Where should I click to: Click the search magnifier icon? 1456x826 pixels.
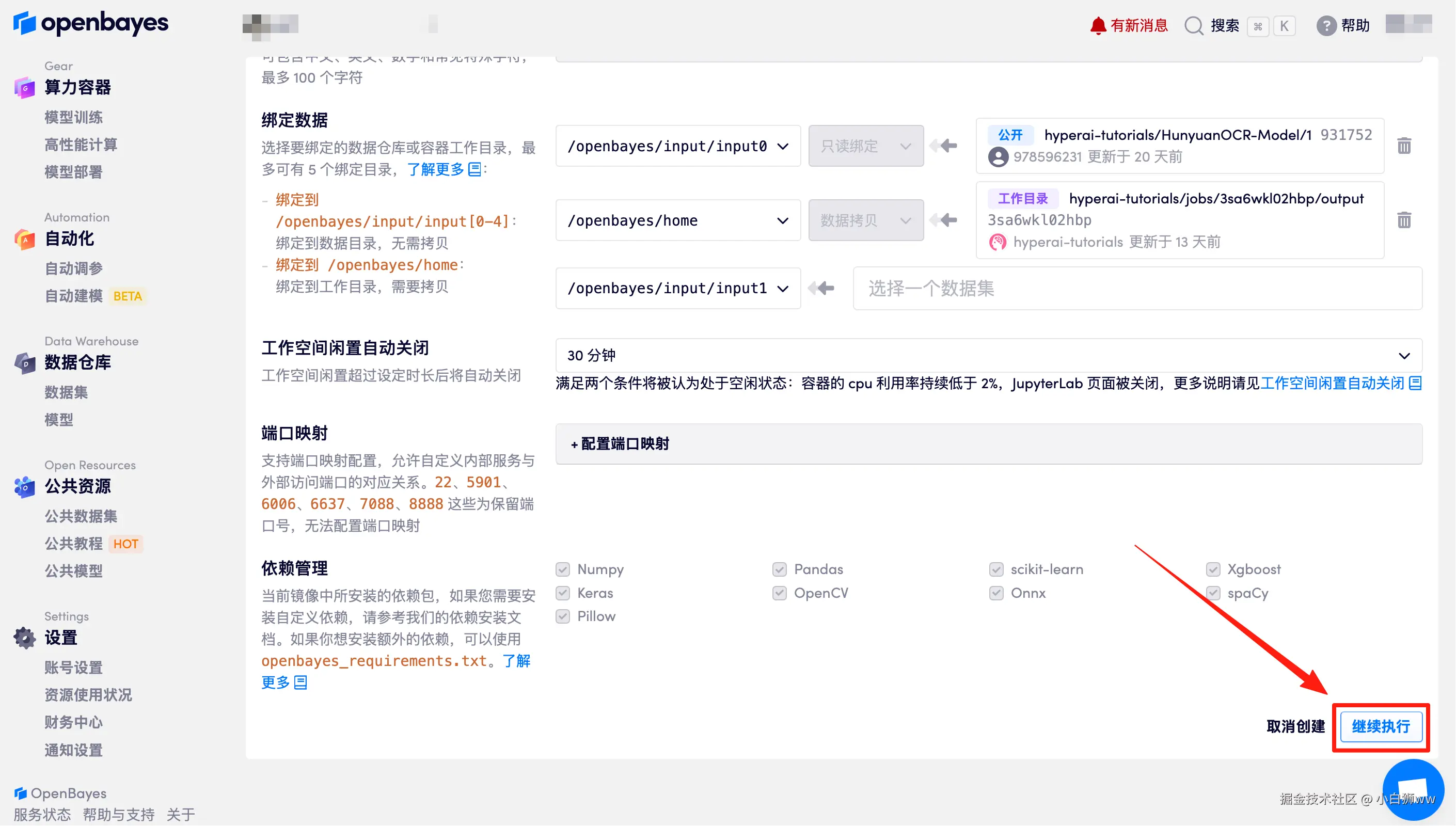click(1193, 25)
